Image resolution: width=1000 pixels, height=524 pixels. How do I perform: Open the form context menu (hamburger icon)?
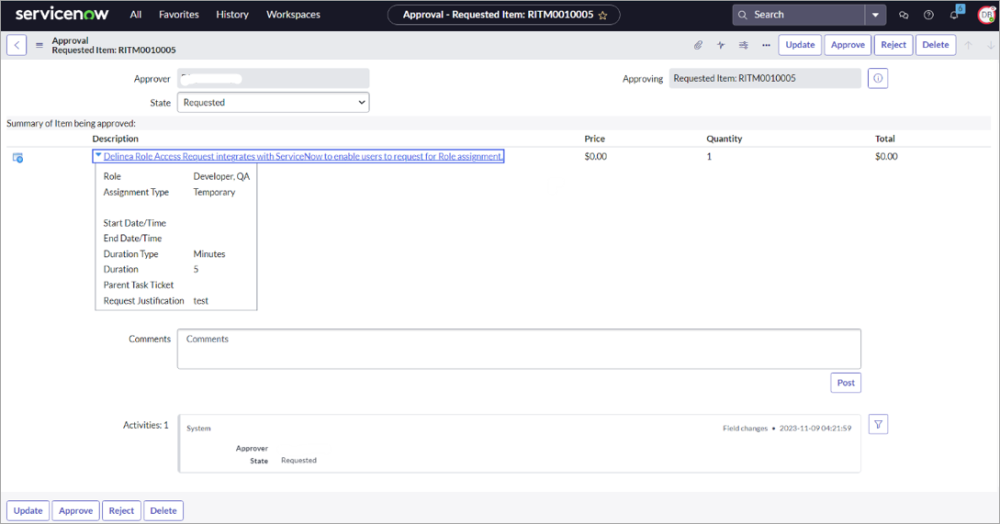click(40, 45)
